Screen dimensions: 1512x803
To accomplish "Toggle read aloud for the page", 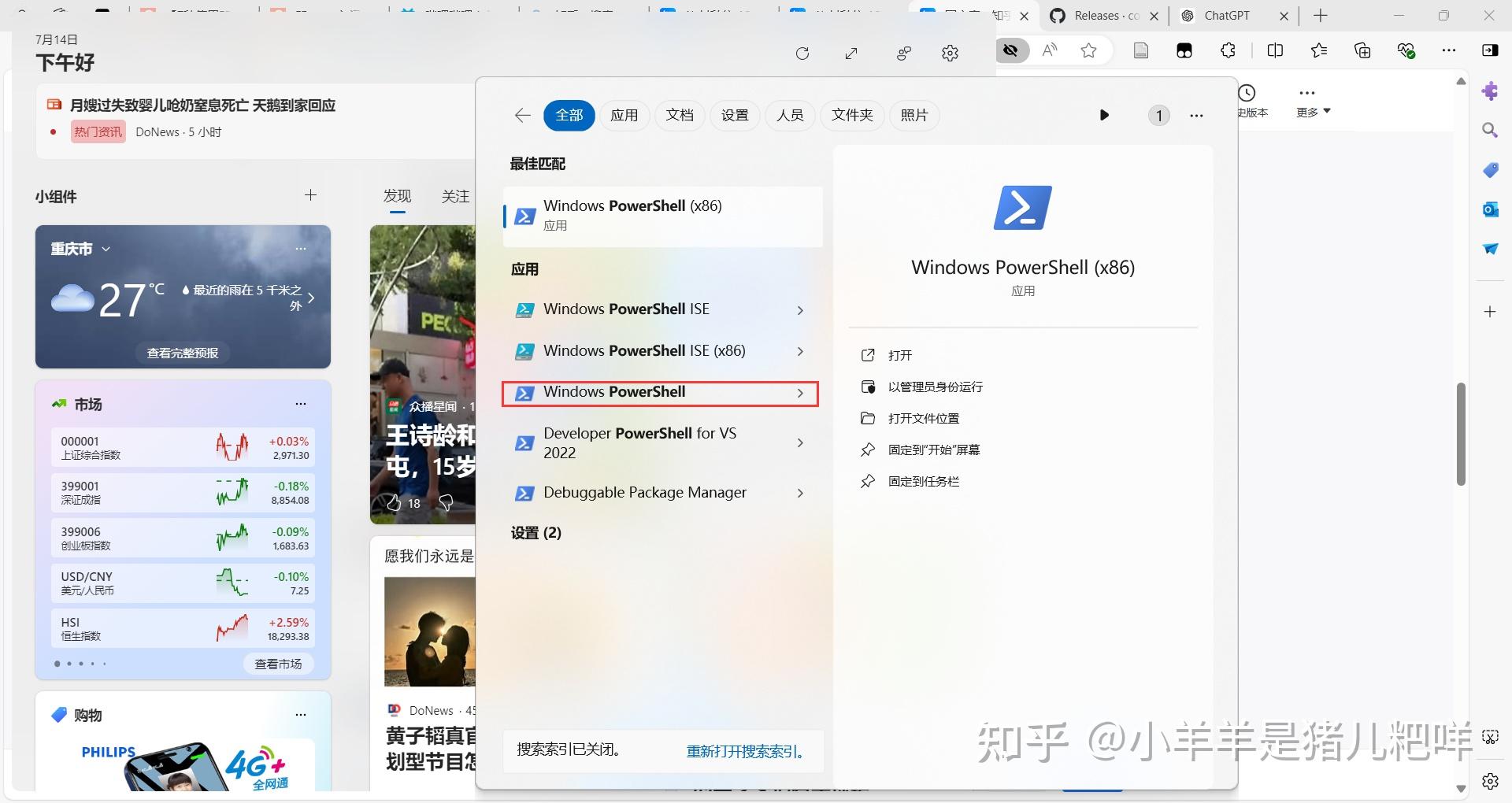I will point(1049,50).
